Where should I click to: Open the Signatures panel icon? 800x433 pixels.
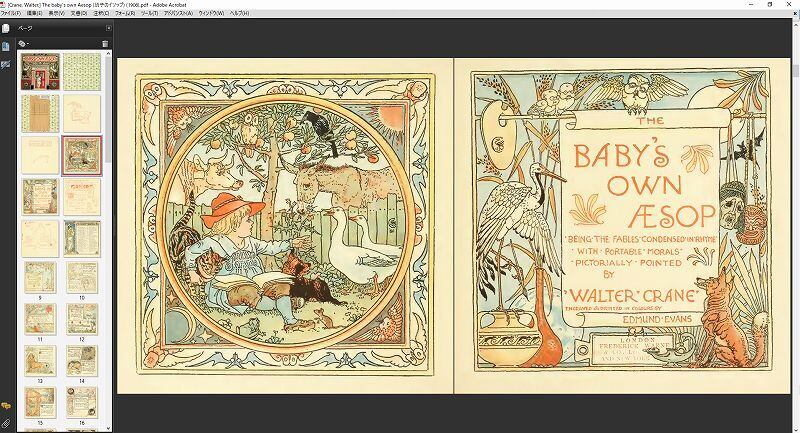click(x=5, y=64)
